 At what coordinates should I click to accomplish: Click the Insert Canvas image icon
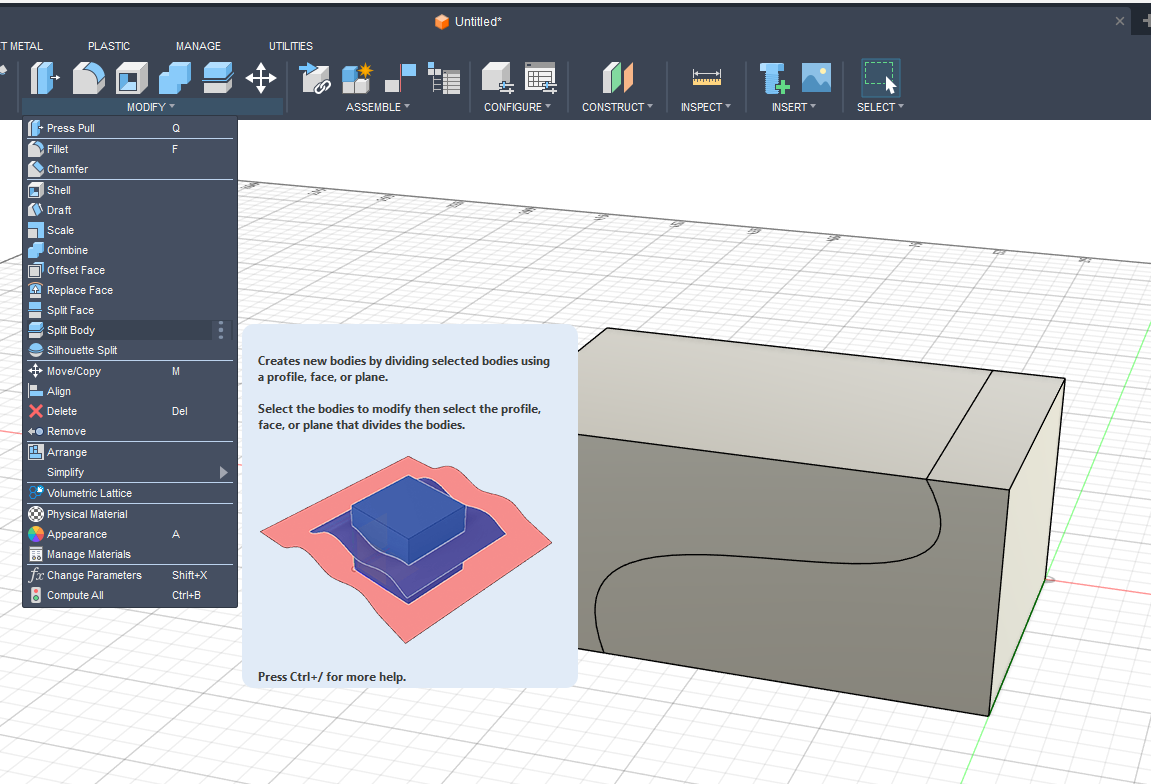(x=816, y=78)
